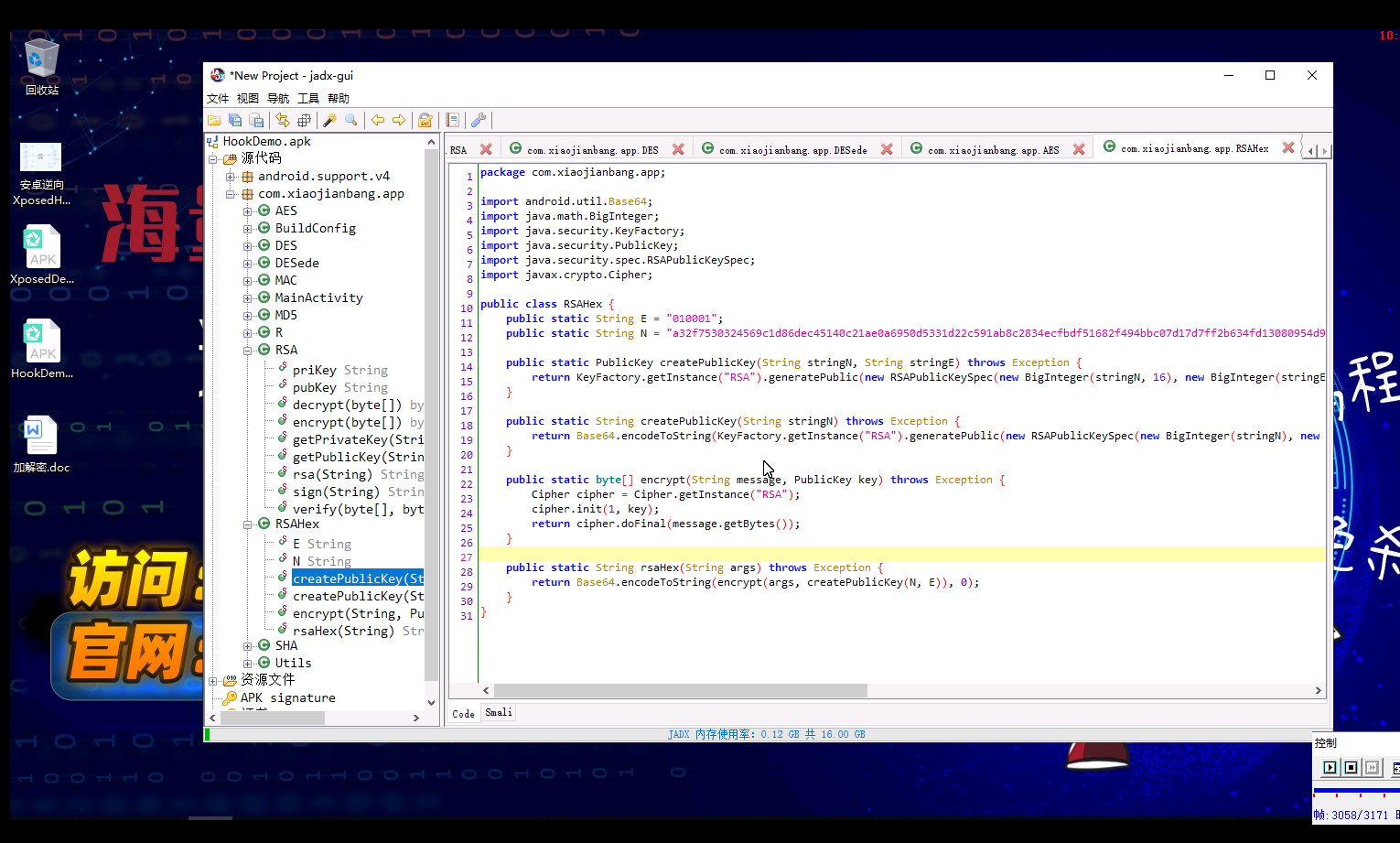This screenshot has width=1400, height=843.
Task: Close the DESede tab with its red X
Action: [887, 149]
